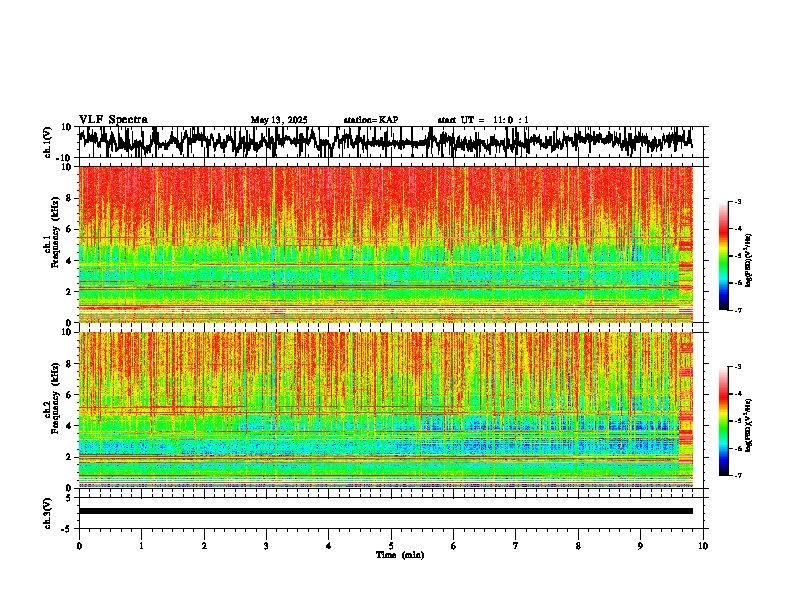Image resolution: width=792 pixels, height=612 pixels.
Task: Click tick label "8" on the time axis
Action: click(x=578, y=546)
